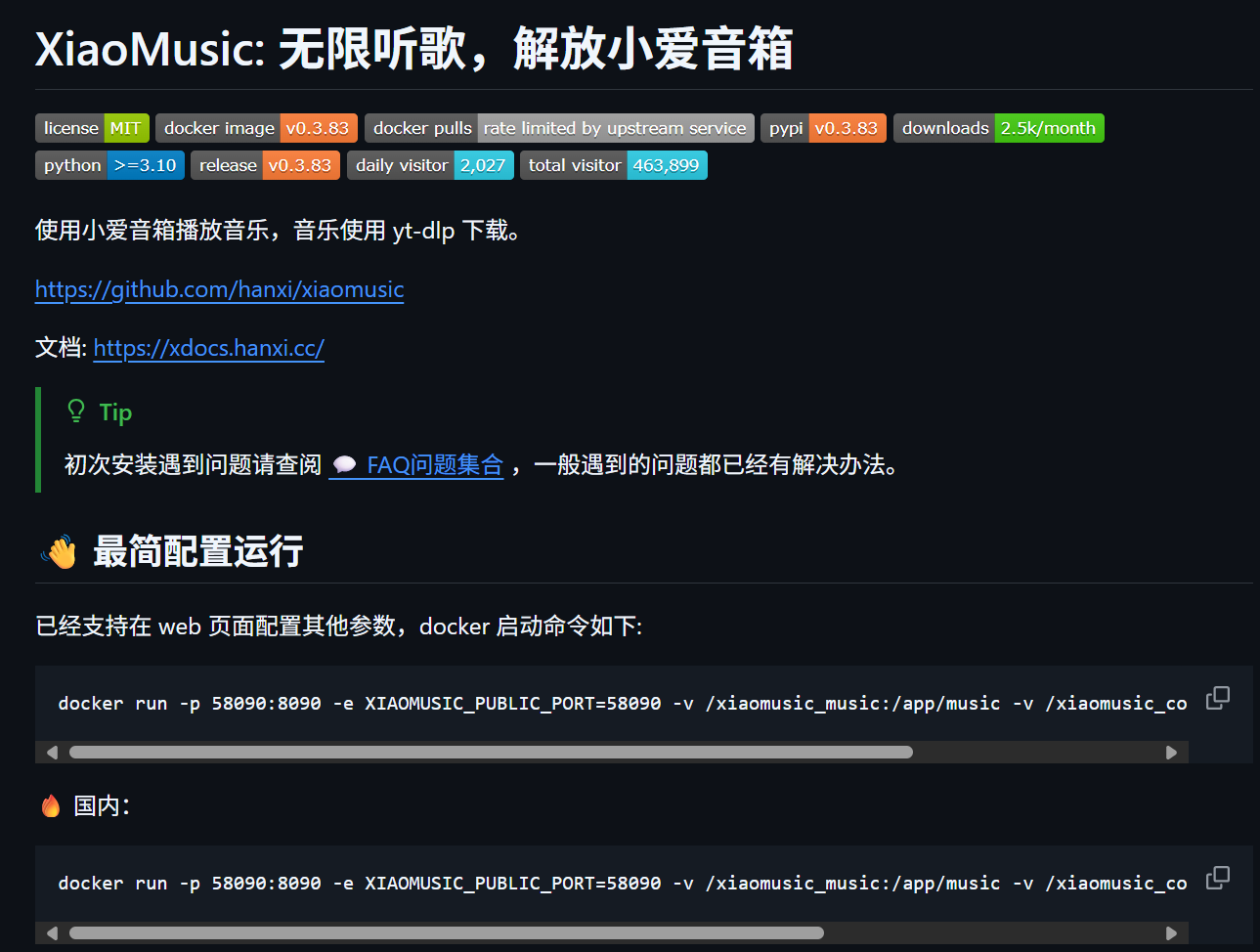
Task: Open the pypi v0.3.83 badge
Action: (x=823, y=128)
